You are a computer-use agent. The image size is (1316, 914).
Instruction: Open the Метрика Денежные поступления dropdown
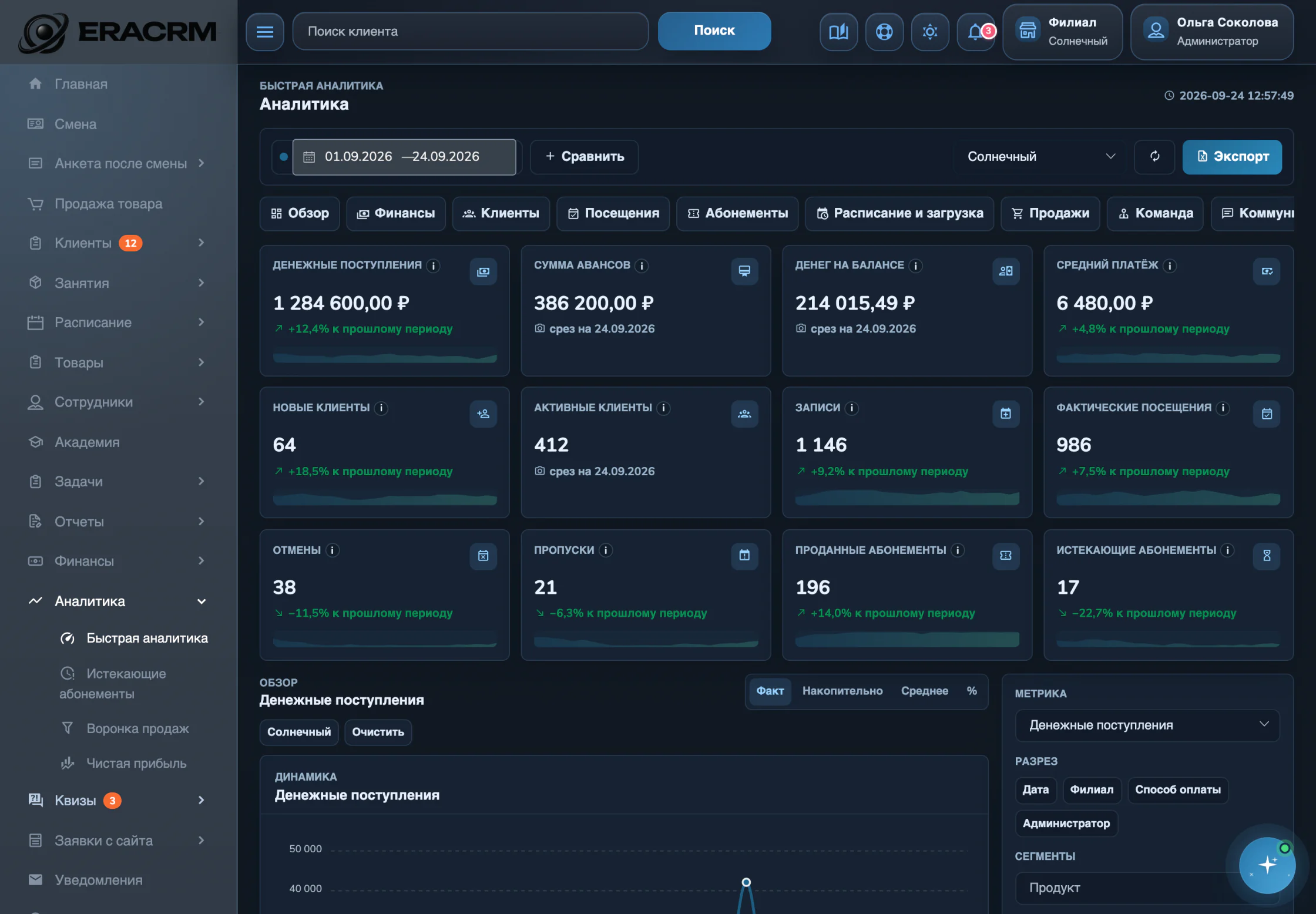pos(1147,725)
